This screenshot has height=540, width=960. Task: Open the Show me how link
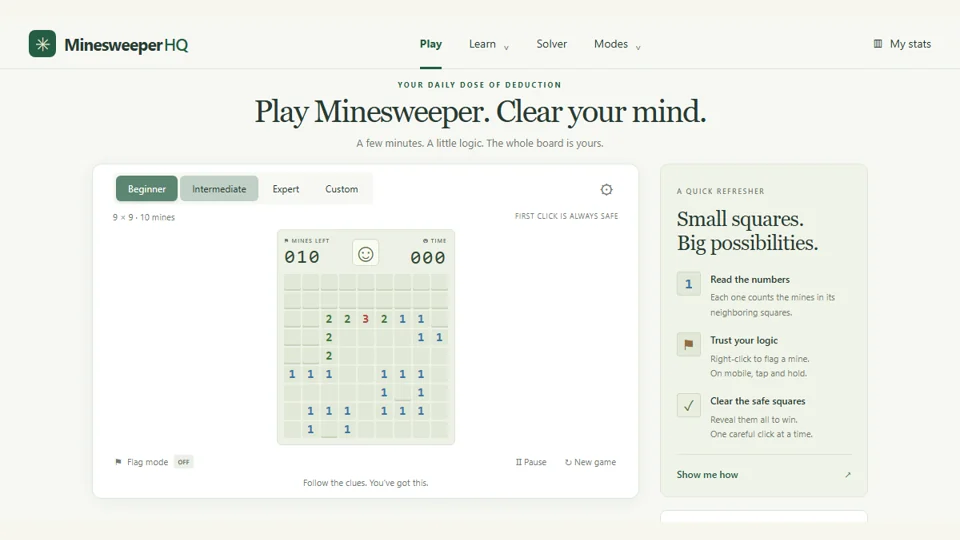click(707, 474)
